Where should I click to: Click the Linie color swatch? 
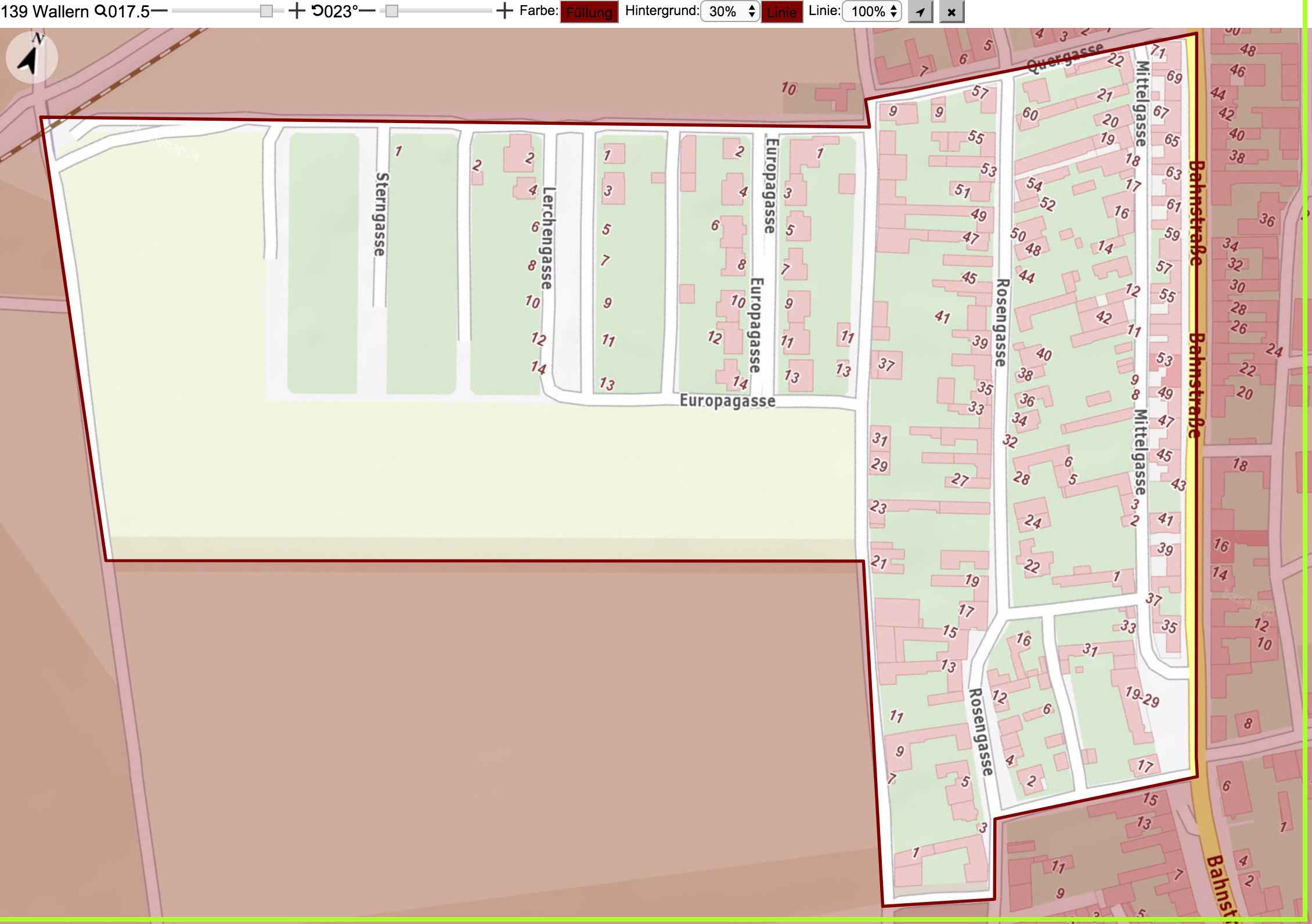point(782,12)
